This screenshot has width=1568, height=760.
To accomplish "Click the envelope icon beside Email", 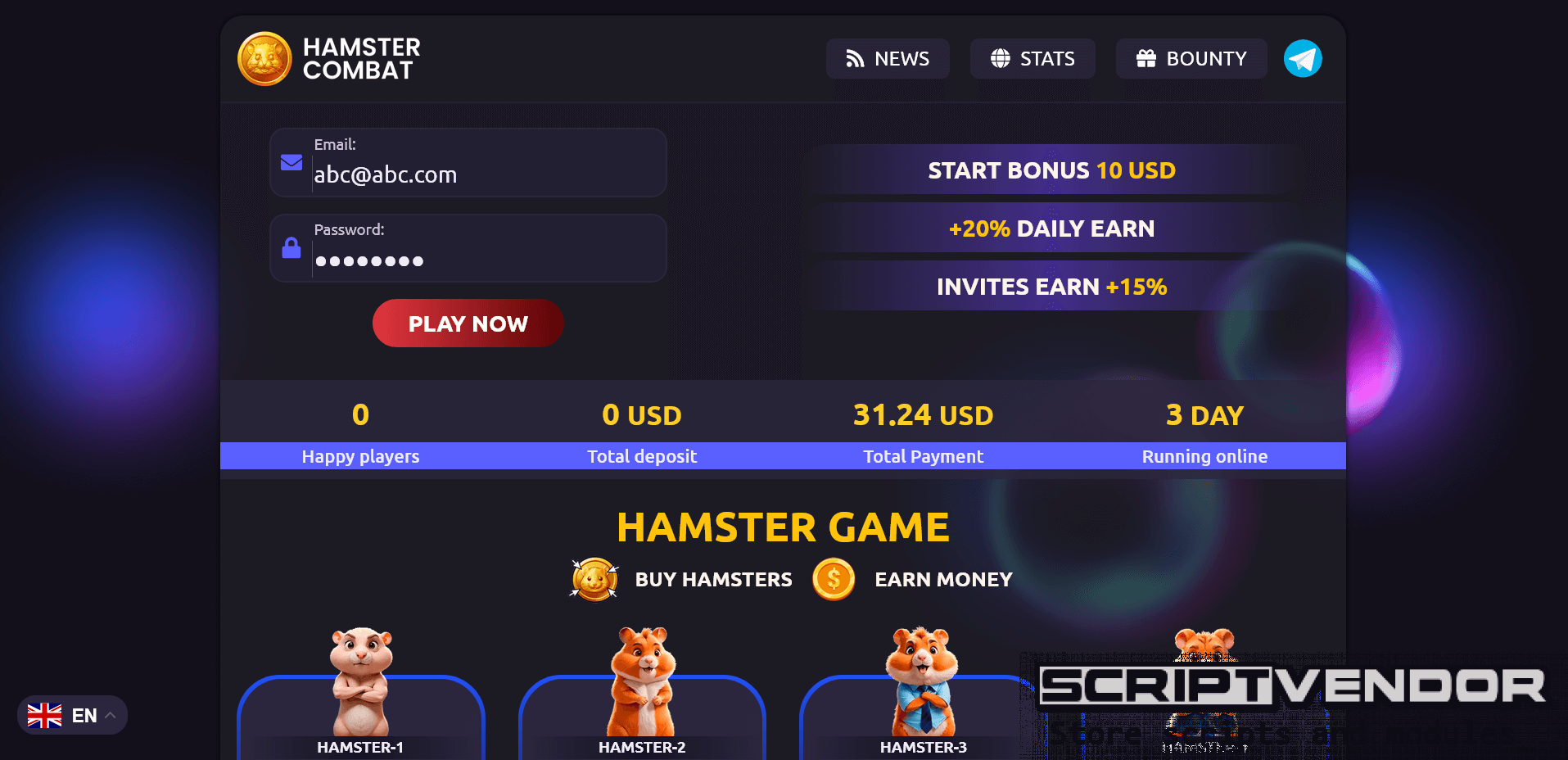I will point(291,162).
